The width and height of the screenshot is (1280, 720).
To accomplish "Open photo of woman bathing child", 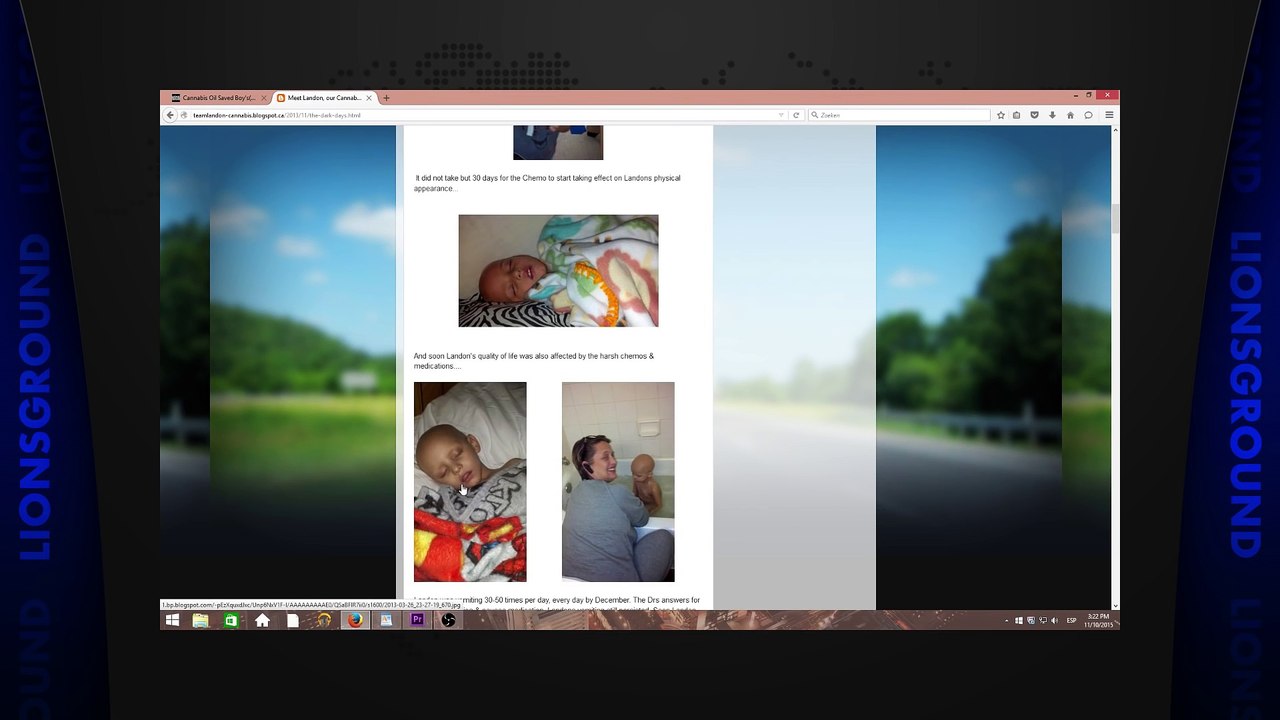I will (618, 482).
